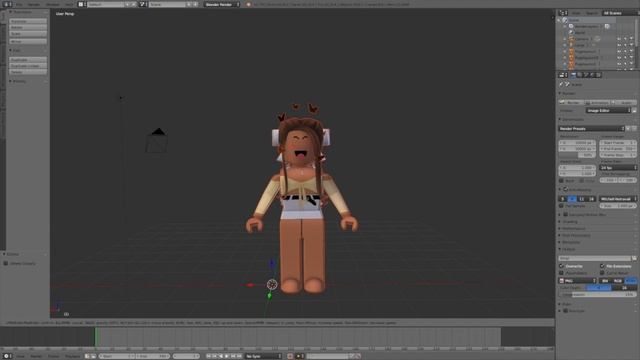Add a new screen layout with plus
The height and width of the screenshot is (360, 640).
[x=128, y=4]
